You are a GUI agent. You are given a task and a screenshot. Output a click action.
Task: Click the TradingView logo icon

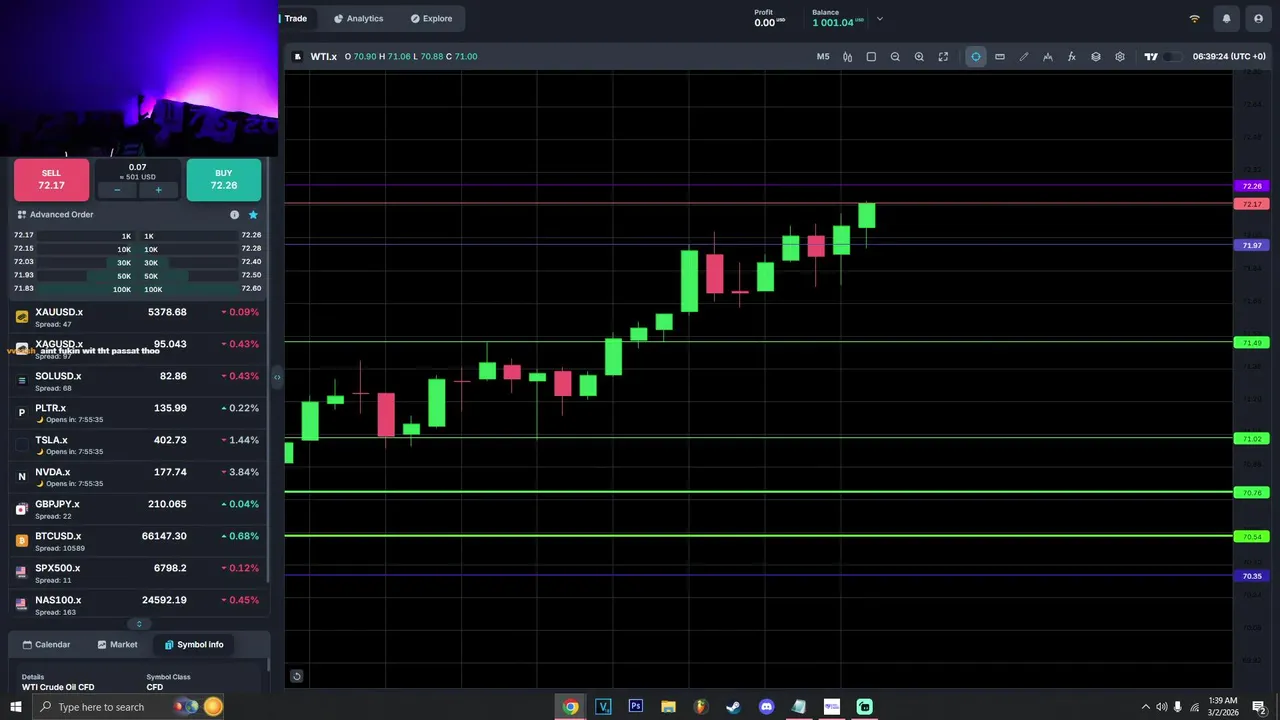tap(1151, 57)
